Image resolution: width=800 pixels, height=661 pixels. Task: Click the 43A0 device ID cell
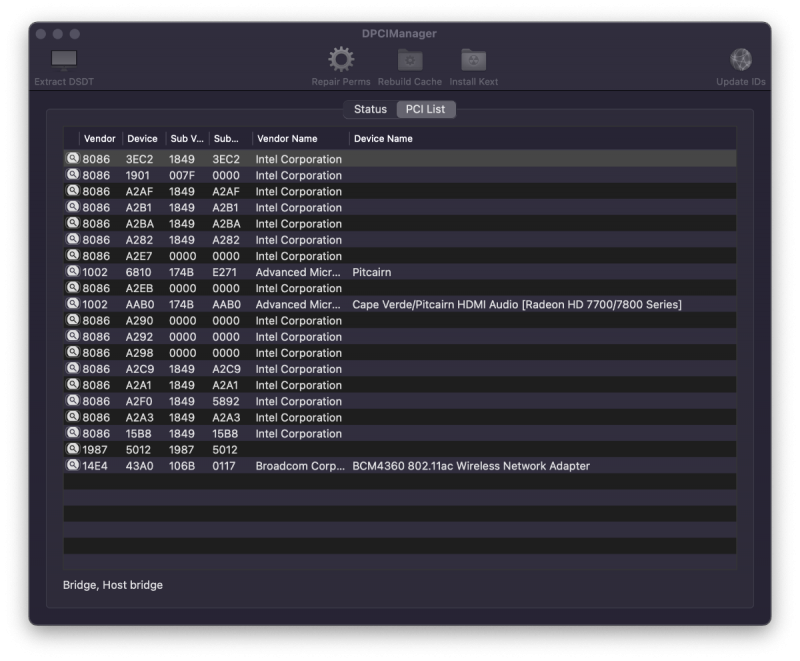(x=139, y=466)
